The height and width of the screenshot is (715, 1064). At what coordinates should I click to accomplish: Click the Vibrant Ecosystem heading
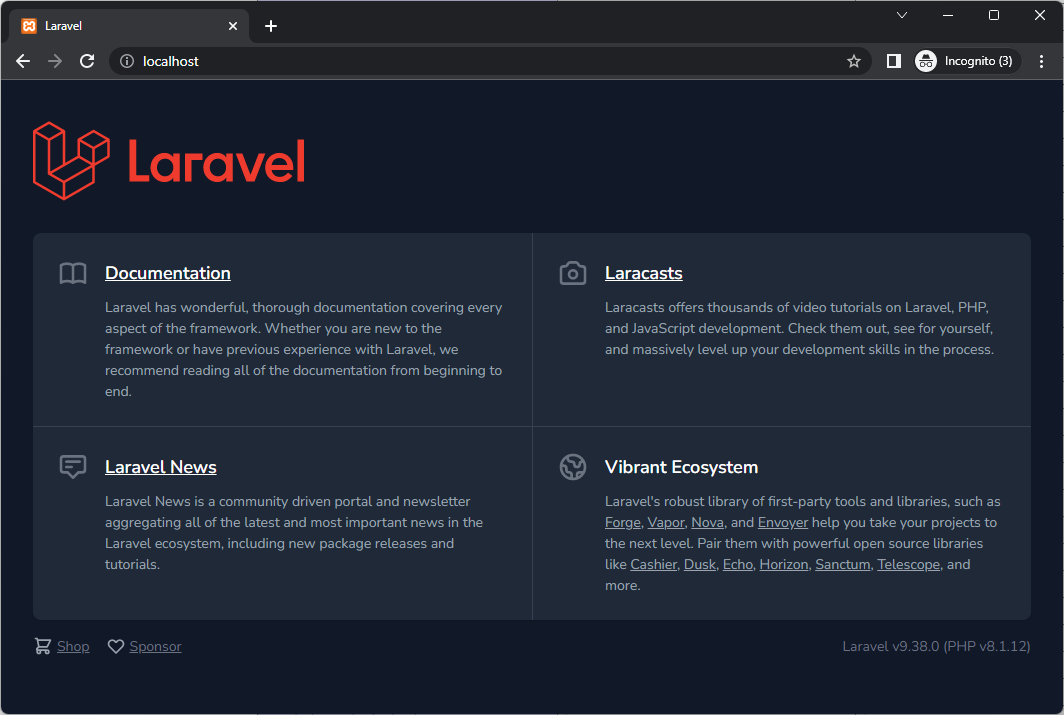(x=681, y=467)
